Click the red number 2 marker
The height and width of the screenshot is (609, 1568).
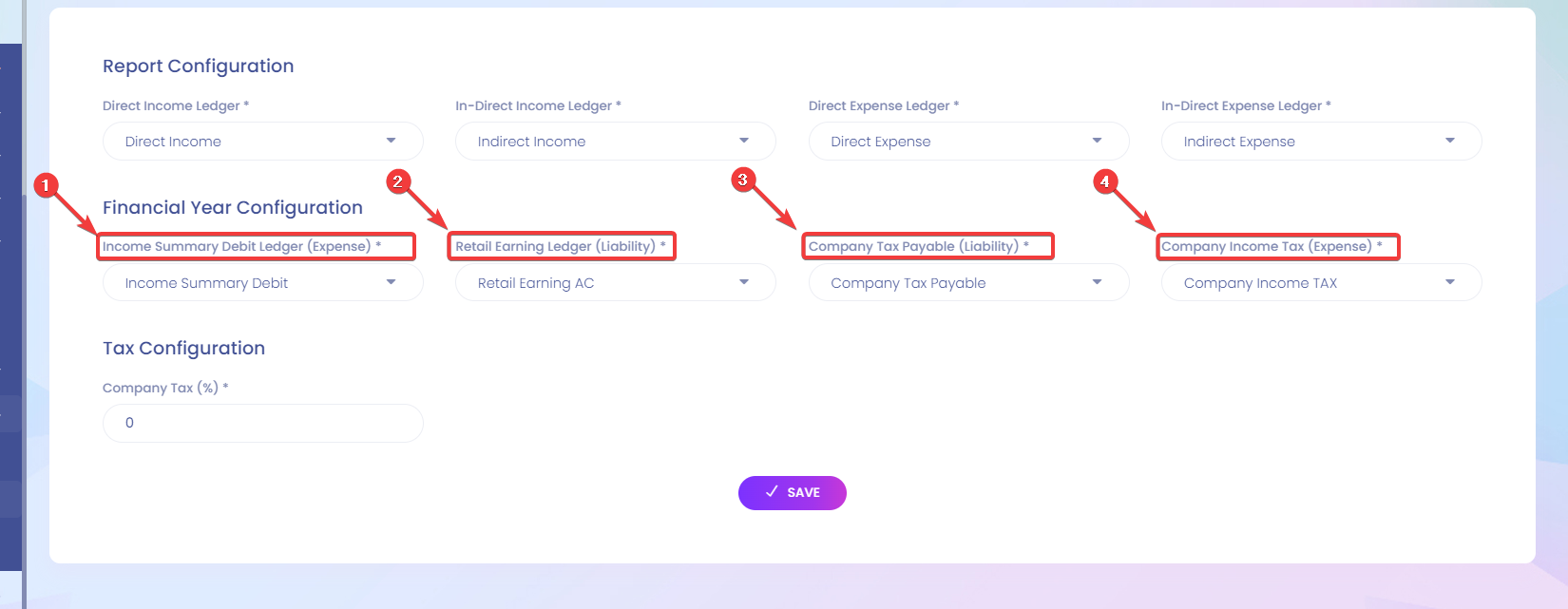point(398,181)
